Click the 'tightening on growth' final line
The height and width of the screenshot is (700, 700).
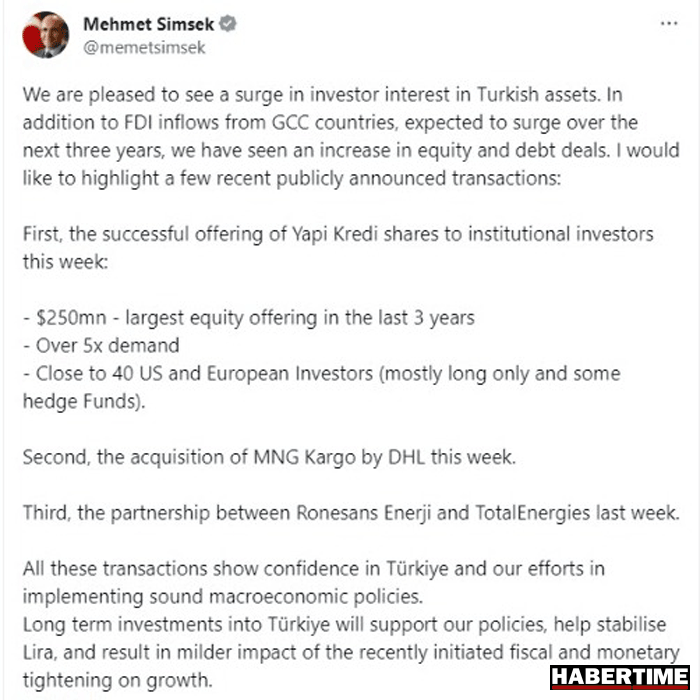(117, 680)
